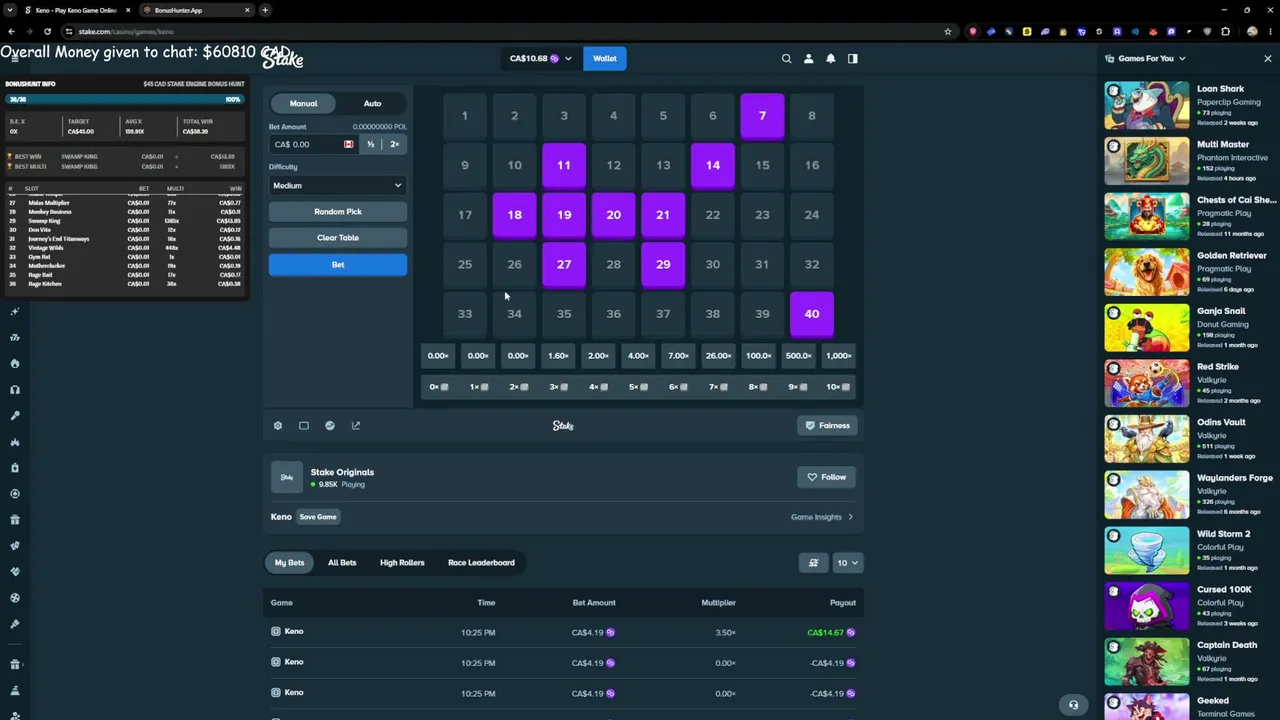1280x720 pixels.
Task: Open Loan Shark game thumbnail
Action: pos(1147,106)
